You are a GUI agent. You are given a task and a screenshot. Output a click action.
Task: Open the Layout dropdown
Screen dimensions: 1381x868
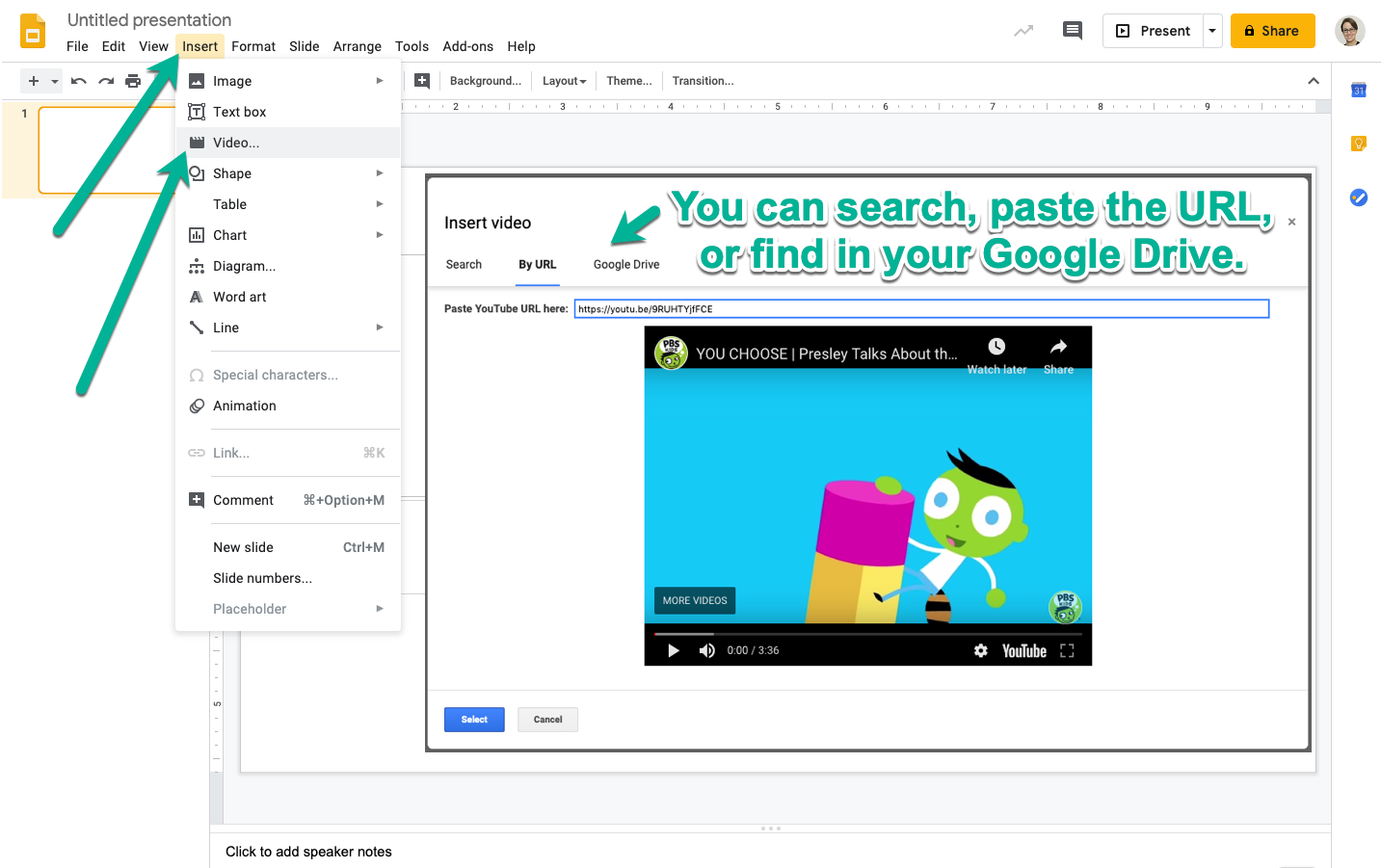[x=564, y=81]
